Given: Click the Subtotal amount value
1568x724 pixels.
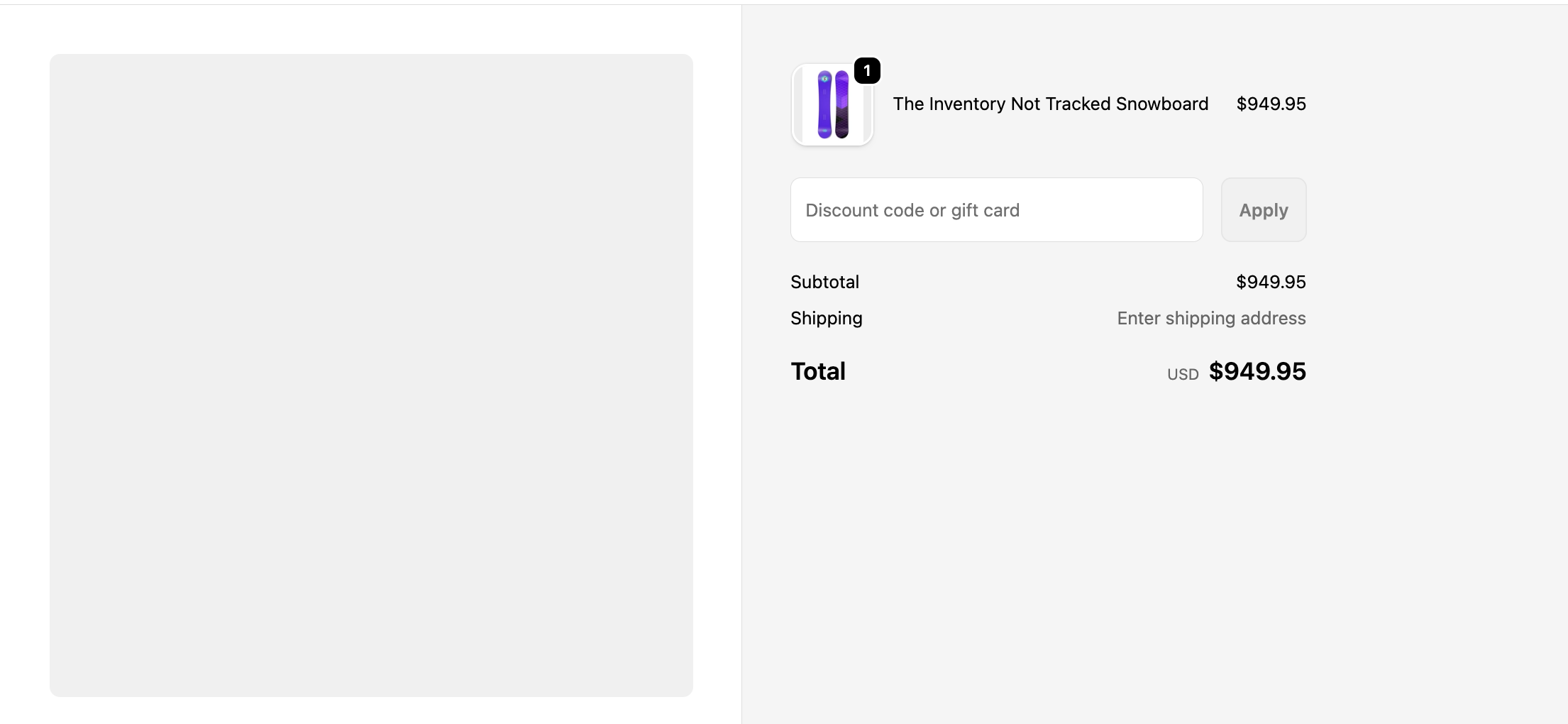Looking at the screenshot, I should tap(1271, 282).
